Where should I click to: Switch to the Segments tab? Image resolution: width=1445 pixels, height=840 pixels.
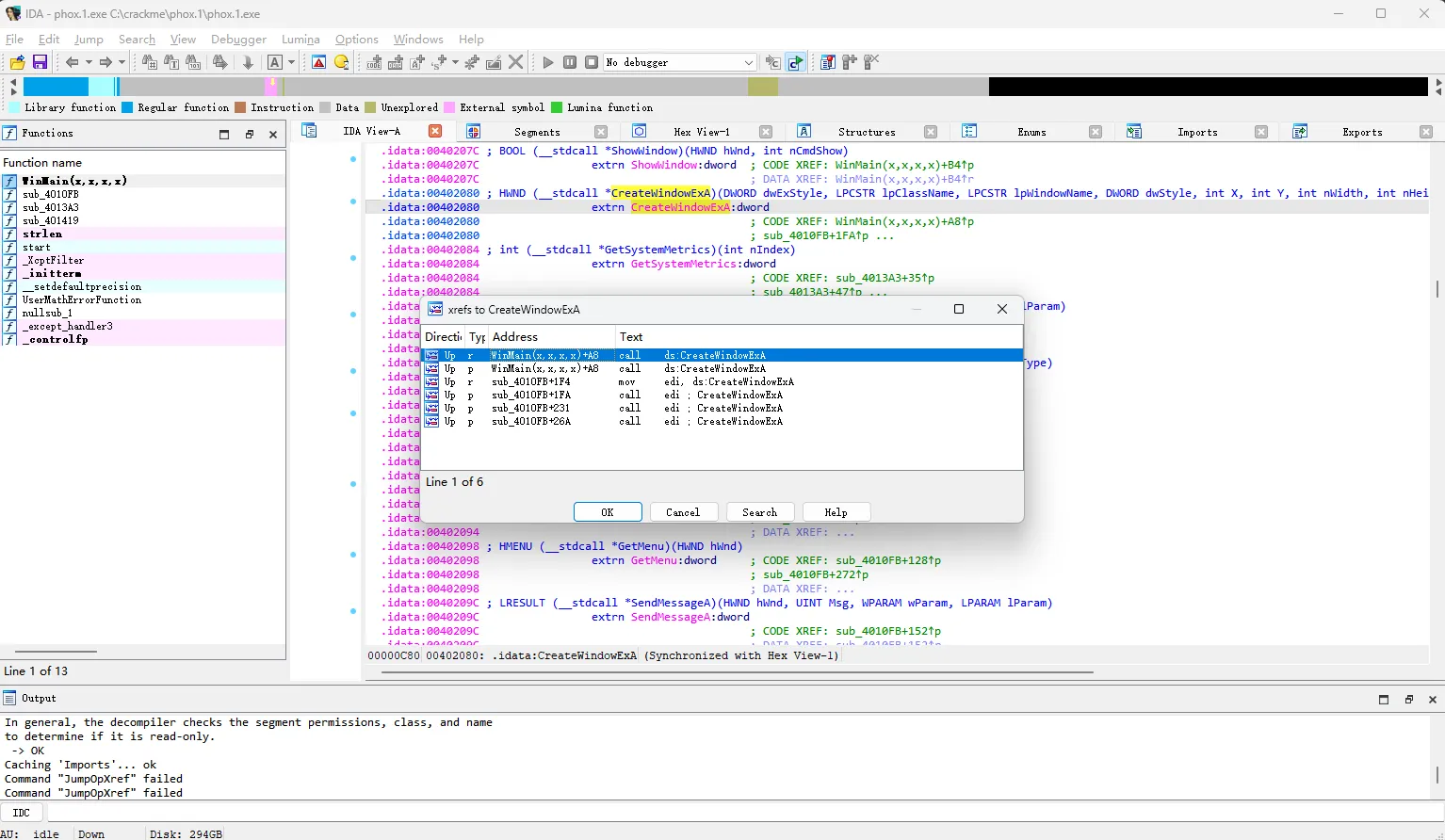pos(537,132)
